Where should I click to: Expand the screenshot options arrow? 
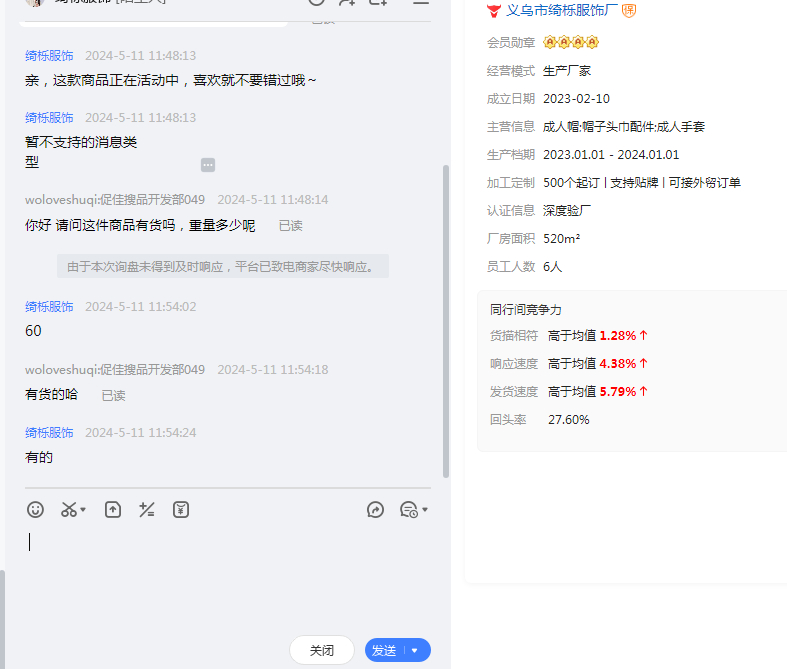pos(83,510)
